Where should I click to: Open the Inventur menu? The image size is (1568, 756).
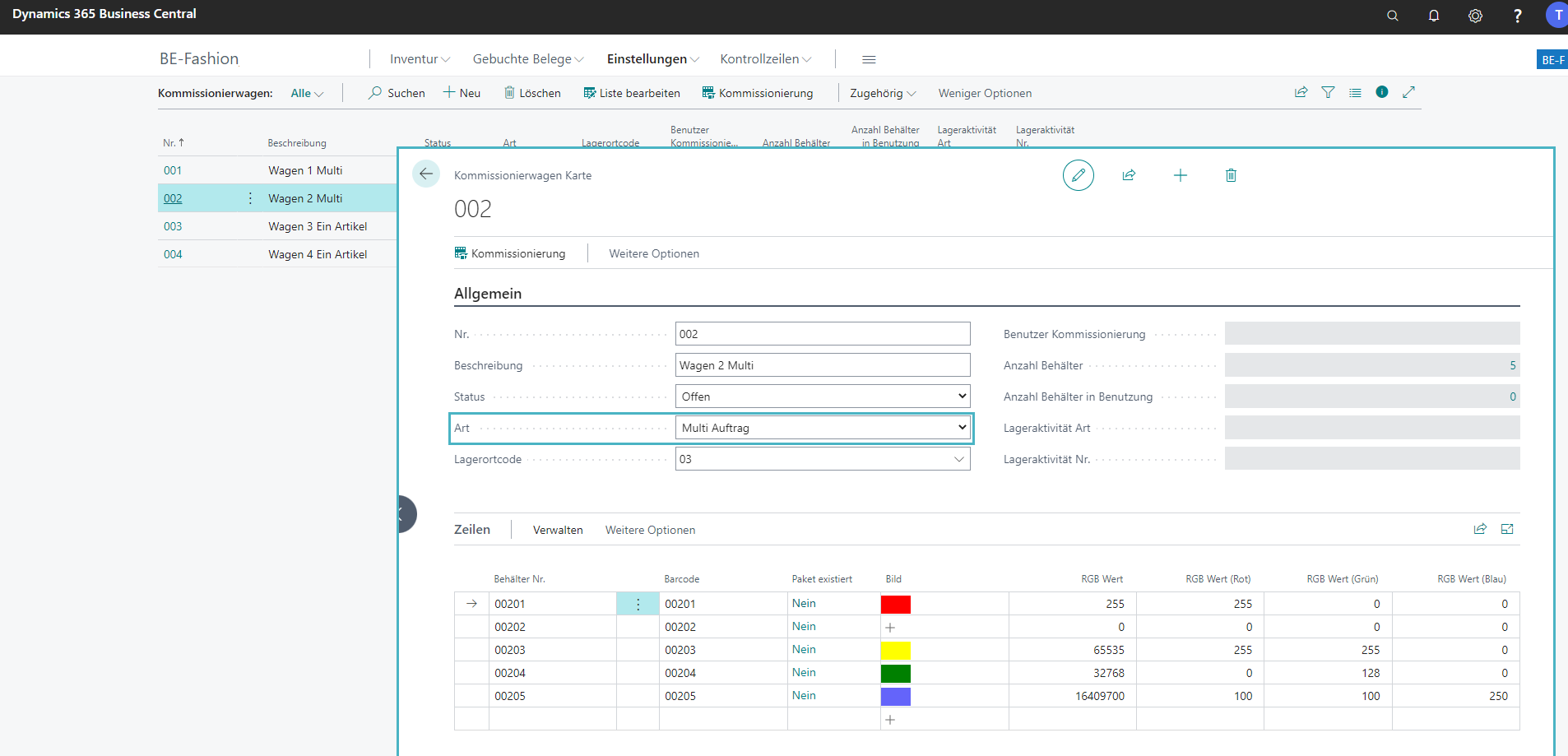[420, 59]
